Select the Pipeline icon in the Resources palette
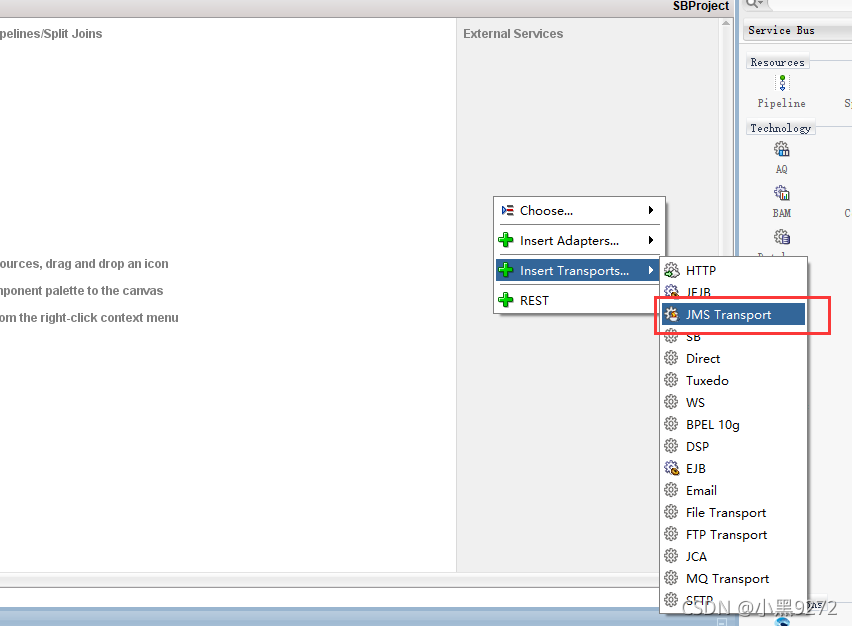Image resolution: width=852 pixels, height=626 pixels. coord(782,83)
